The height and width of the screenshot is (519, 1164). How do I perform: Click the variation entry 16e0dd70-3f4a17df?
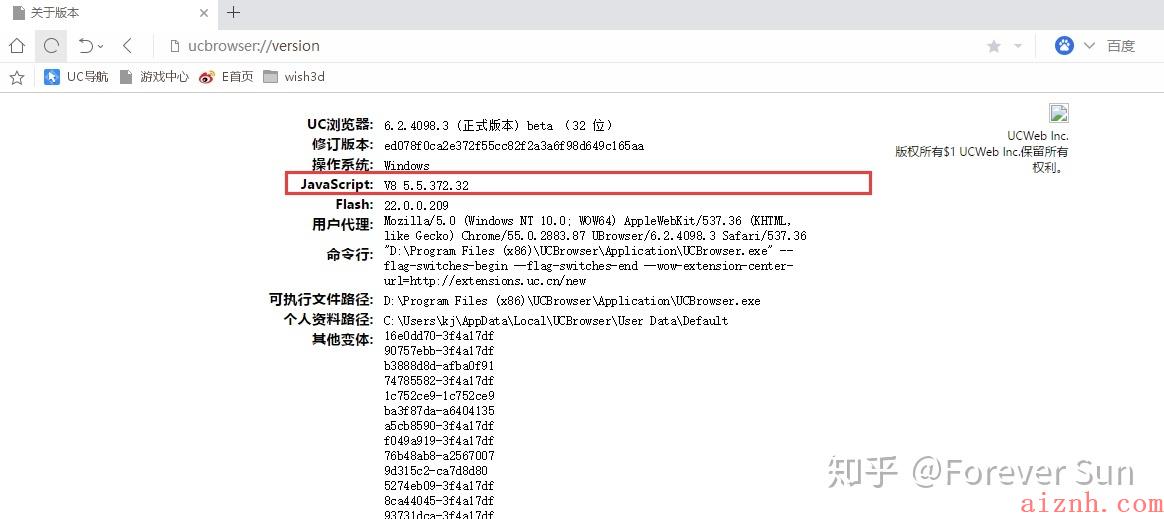[x=439, y=336]
